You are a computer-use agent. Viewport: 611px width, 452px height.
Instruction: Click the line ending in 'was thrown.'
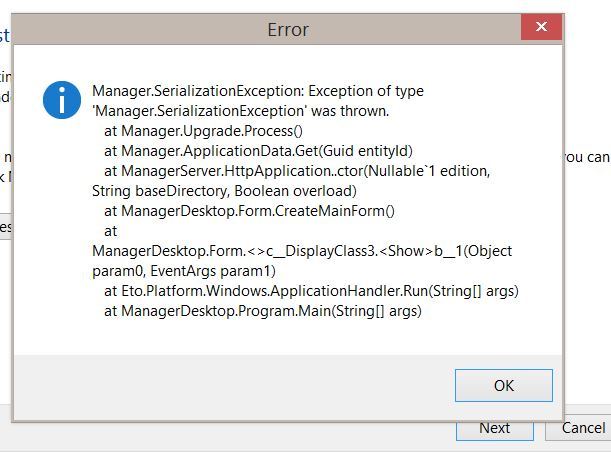(209, 111)
